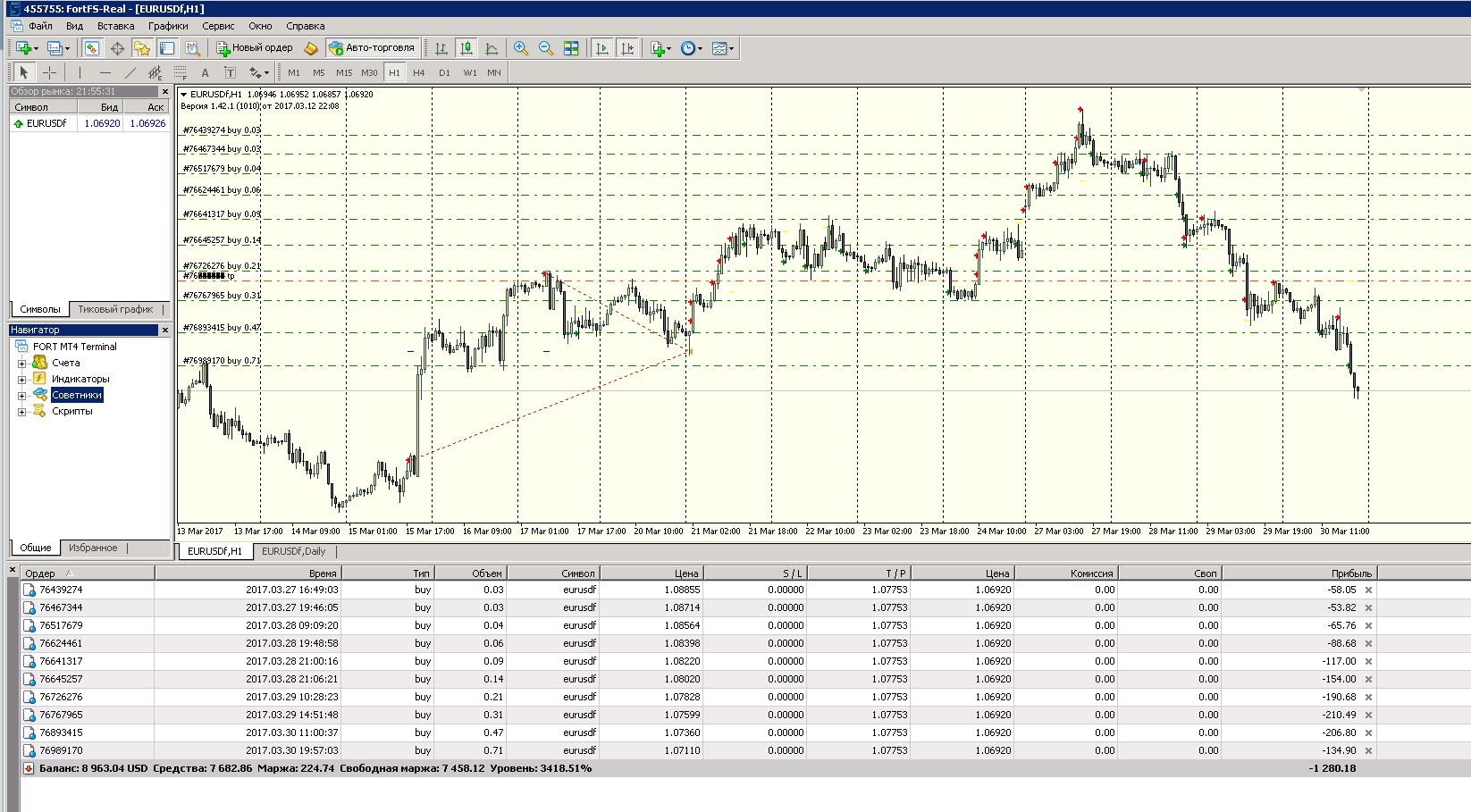Toggle the Market Watch panel button

(92, 48)
